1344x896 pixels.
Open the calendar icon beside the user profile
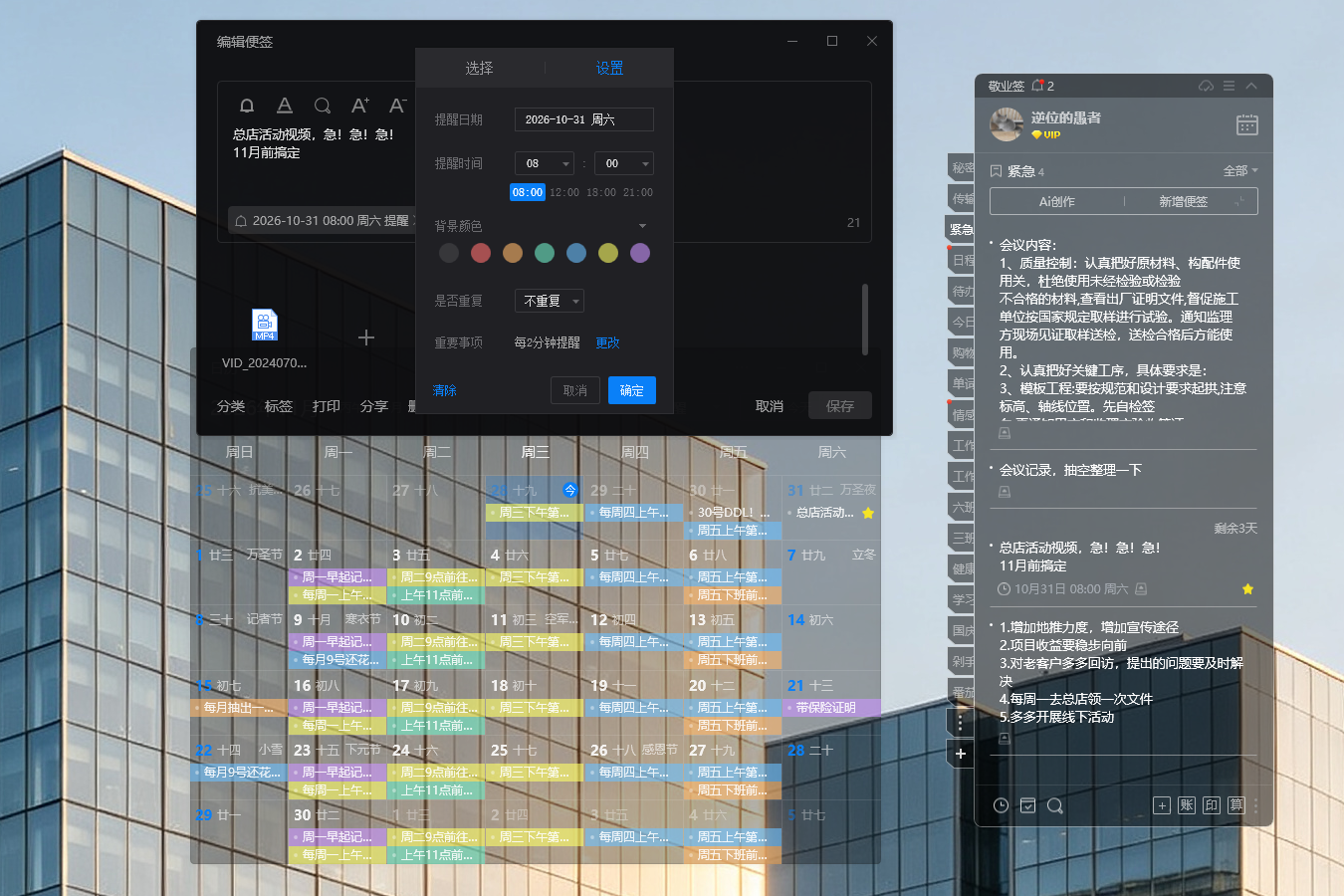[1247, 124]
